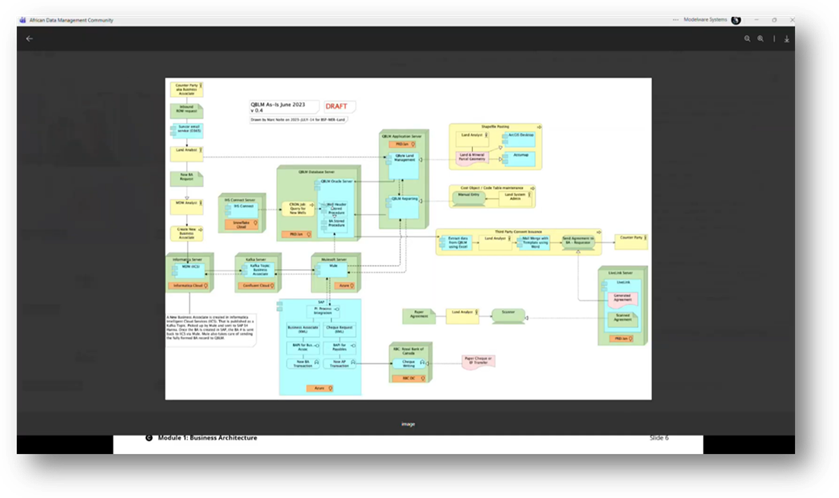Click the Slide 6 label

tap(659, 438)
